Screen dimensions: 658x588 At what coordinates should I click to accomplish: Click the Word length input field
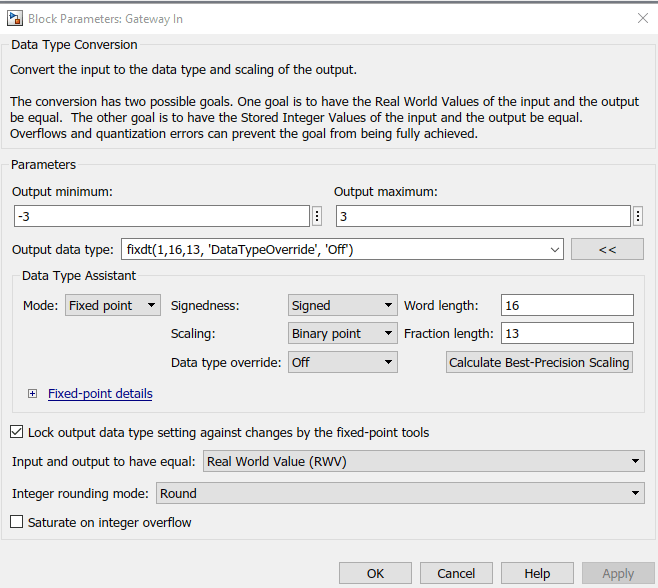pyautogui.click(x=566, y=305)
